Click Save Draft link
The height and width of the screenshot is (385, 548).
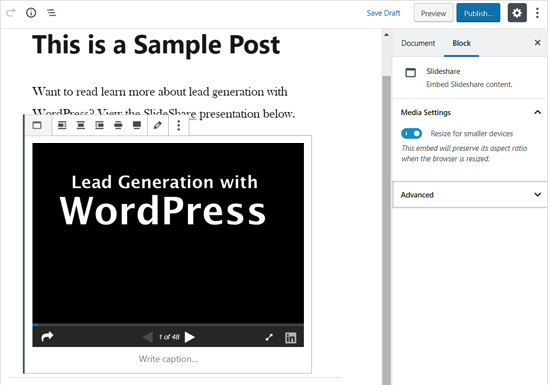point(383,13)
